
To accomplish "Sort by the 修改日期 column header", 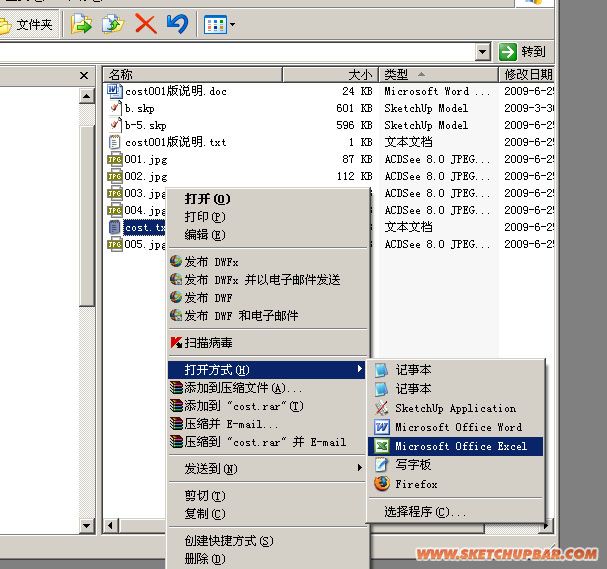I will 526,74.
